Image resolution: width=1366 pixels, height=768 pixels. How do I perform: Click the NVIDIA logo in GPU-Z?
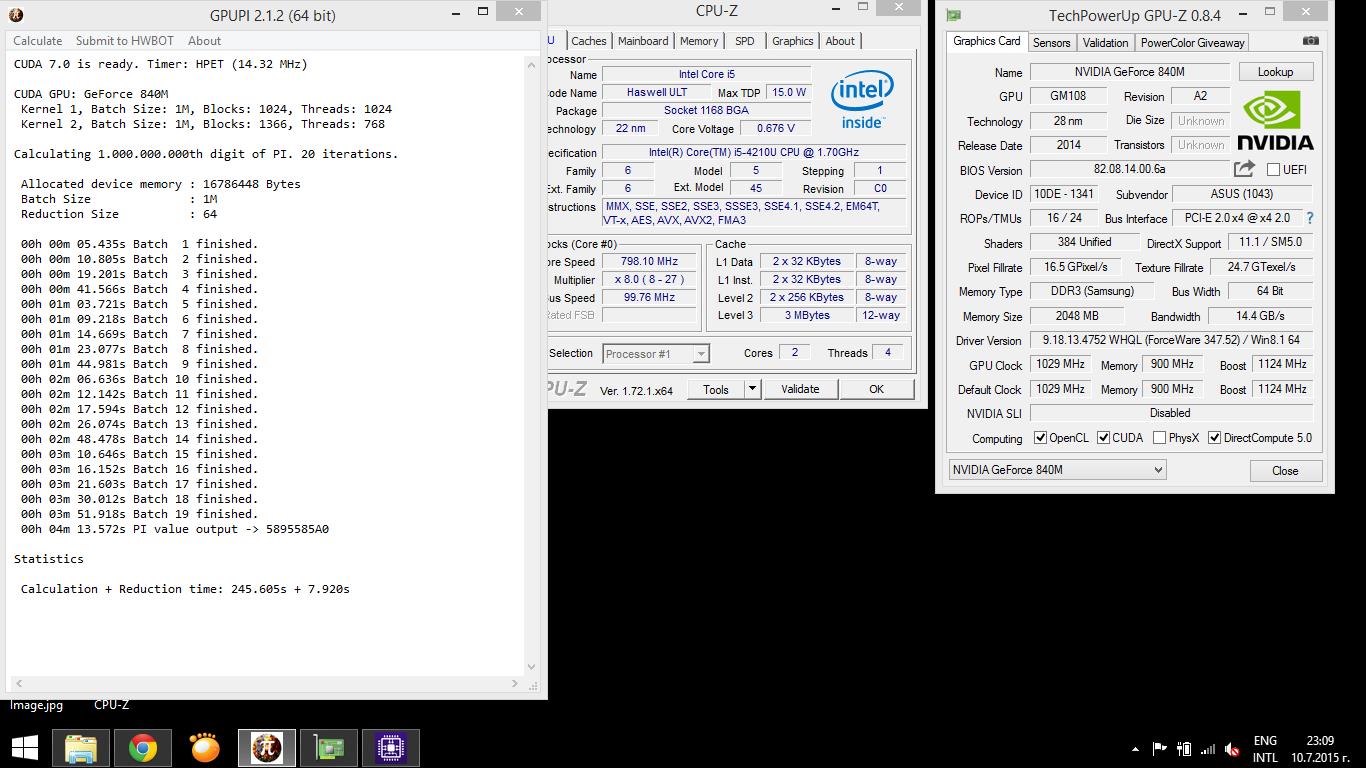1275,120
